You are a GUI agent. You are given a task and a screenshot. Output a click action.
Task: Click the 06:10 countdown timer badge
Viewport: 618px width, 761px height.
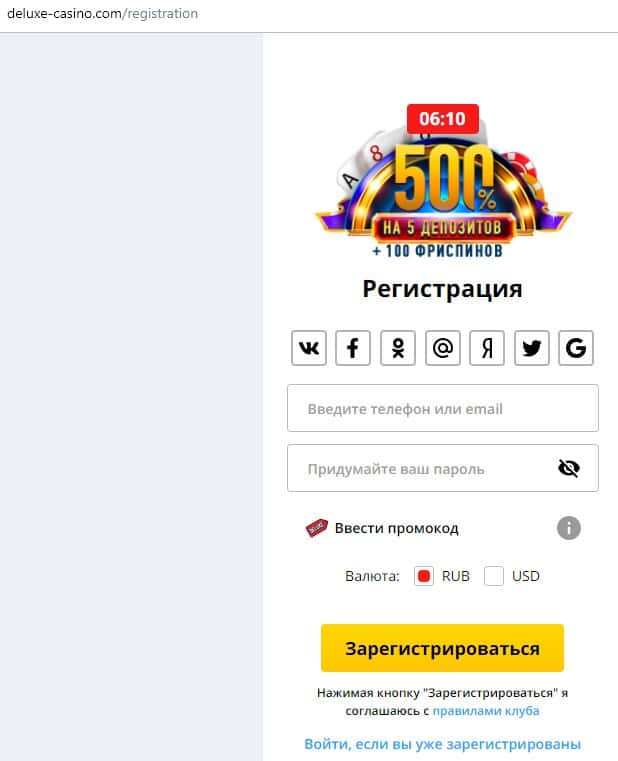coord(442,118)
